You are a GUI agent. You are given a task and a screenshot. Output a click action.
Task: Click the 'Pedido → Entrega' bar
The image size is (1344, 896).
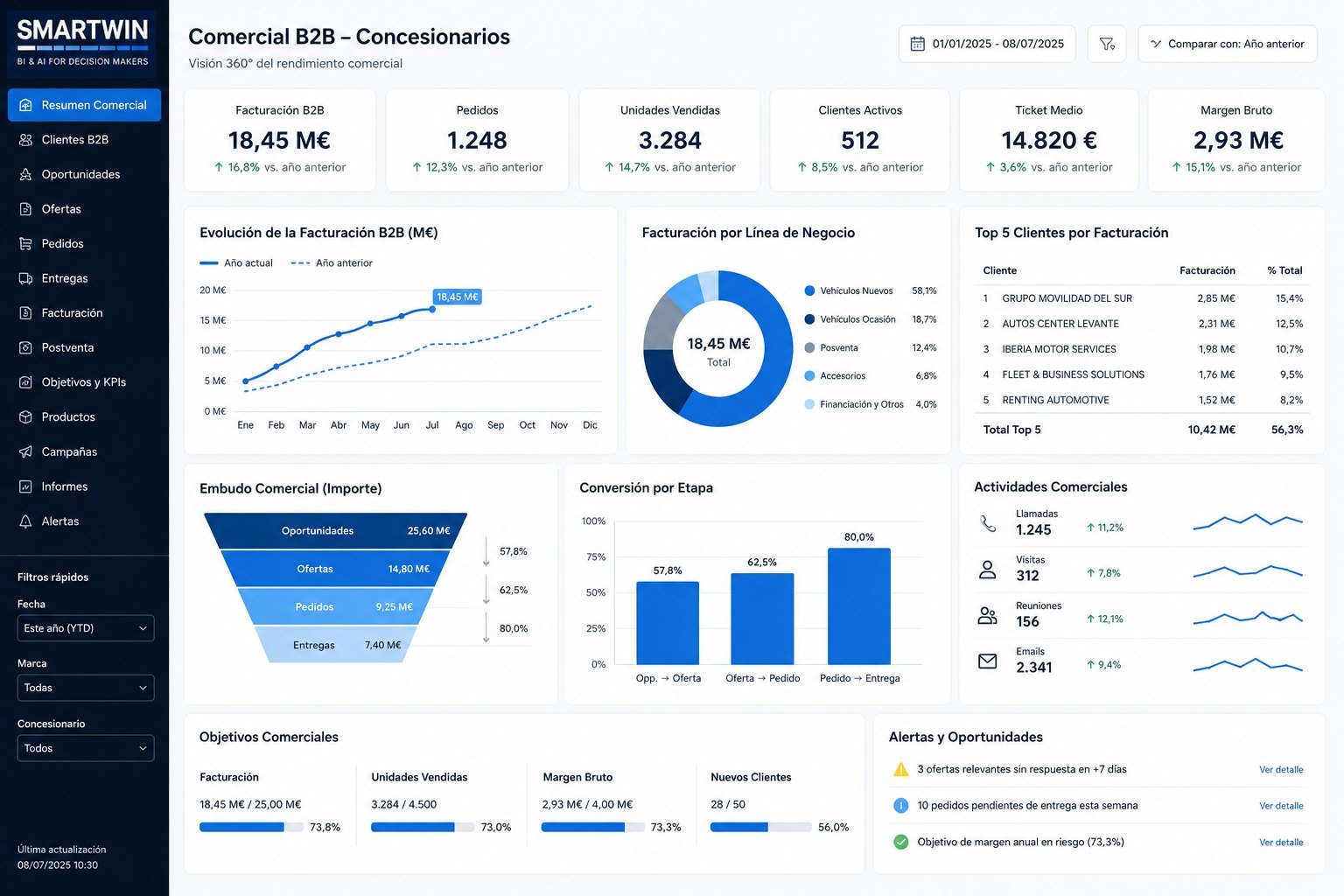click(x=859, y=606)
